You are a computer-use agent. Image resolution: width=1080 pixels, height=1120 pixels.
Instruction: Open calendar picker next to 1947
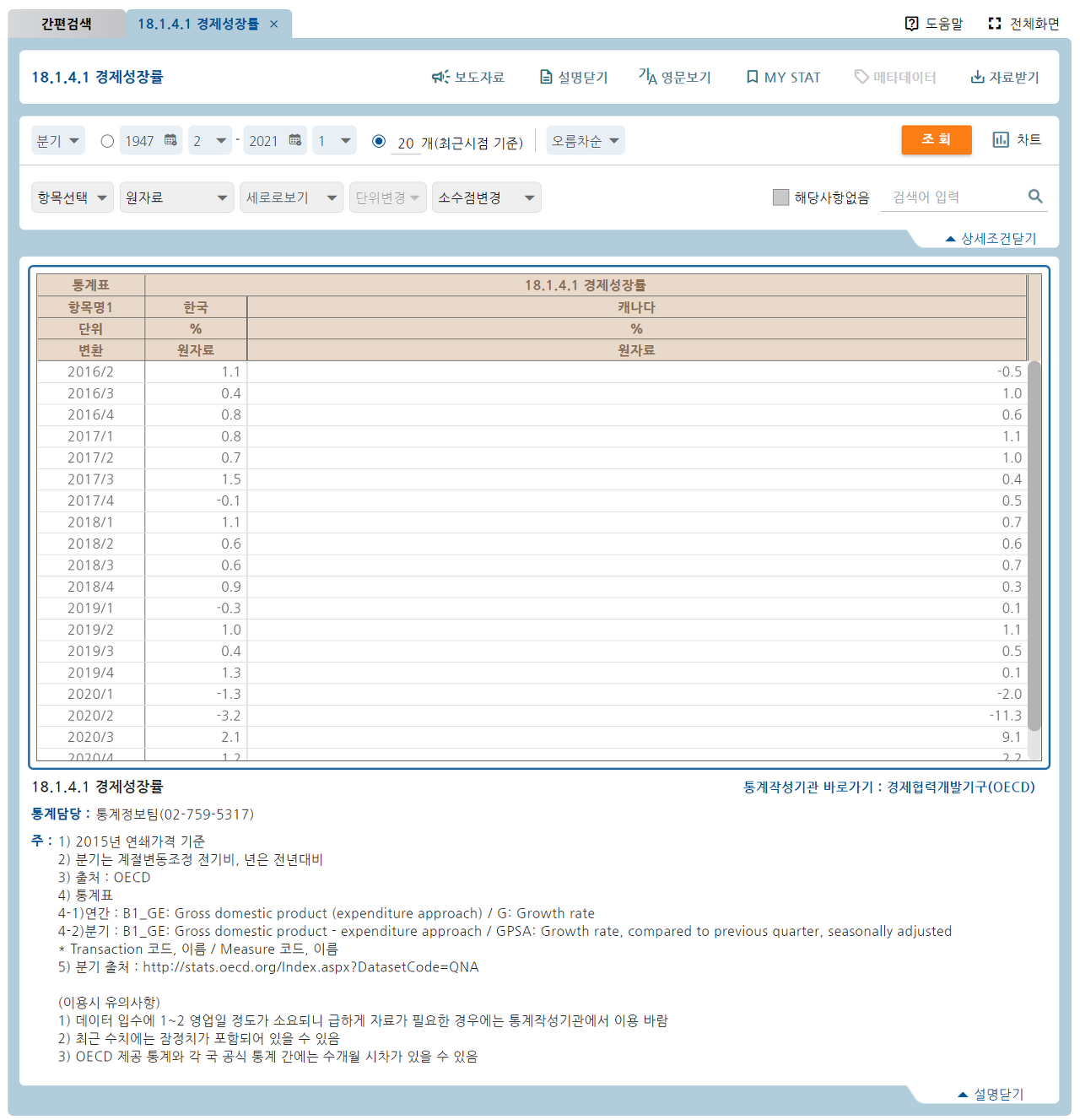[170, 140]
